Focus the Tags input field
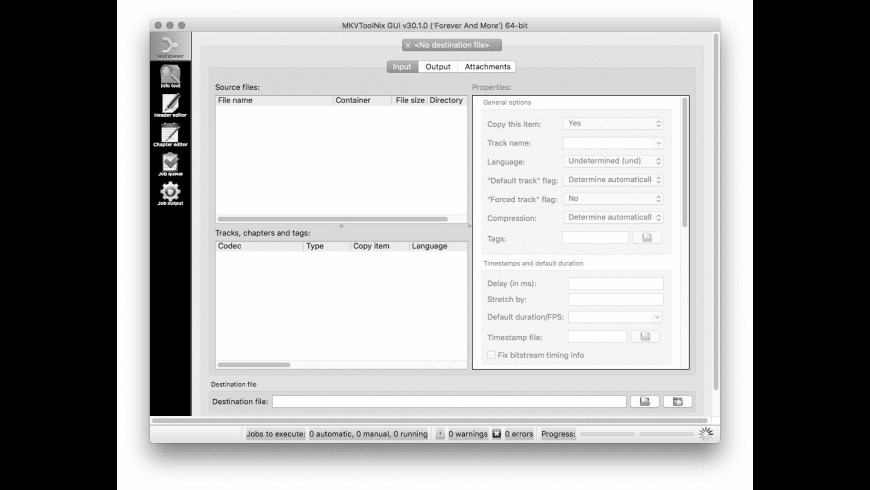 [x=595, y=238]
